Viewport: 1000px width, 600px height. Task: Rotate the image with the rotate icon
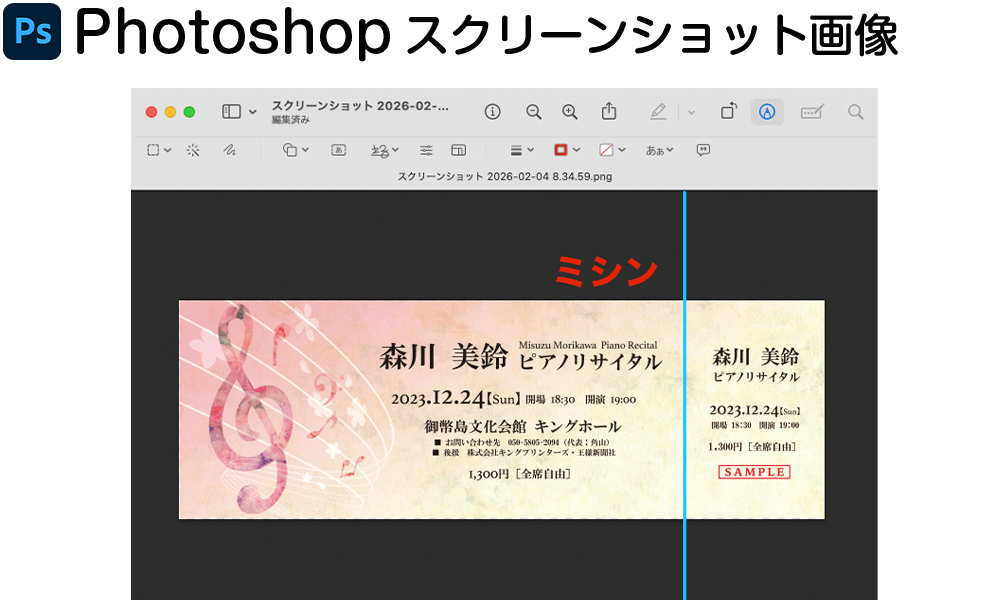(x=729, y=112)
